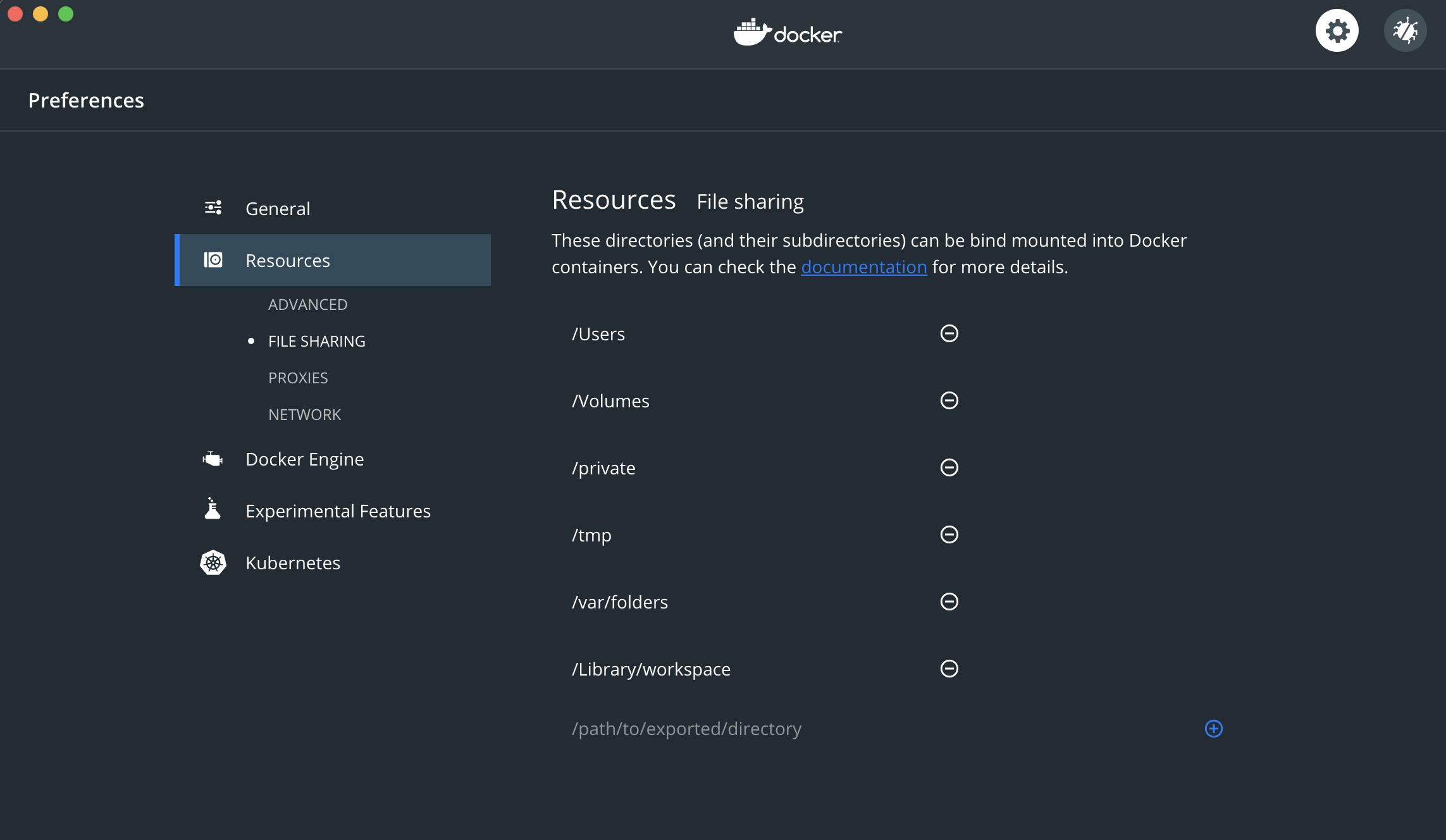Click the yellow minimize window button
This screenshot has width=1446, height=840.
pyautogui.click(x=40, y=14)
